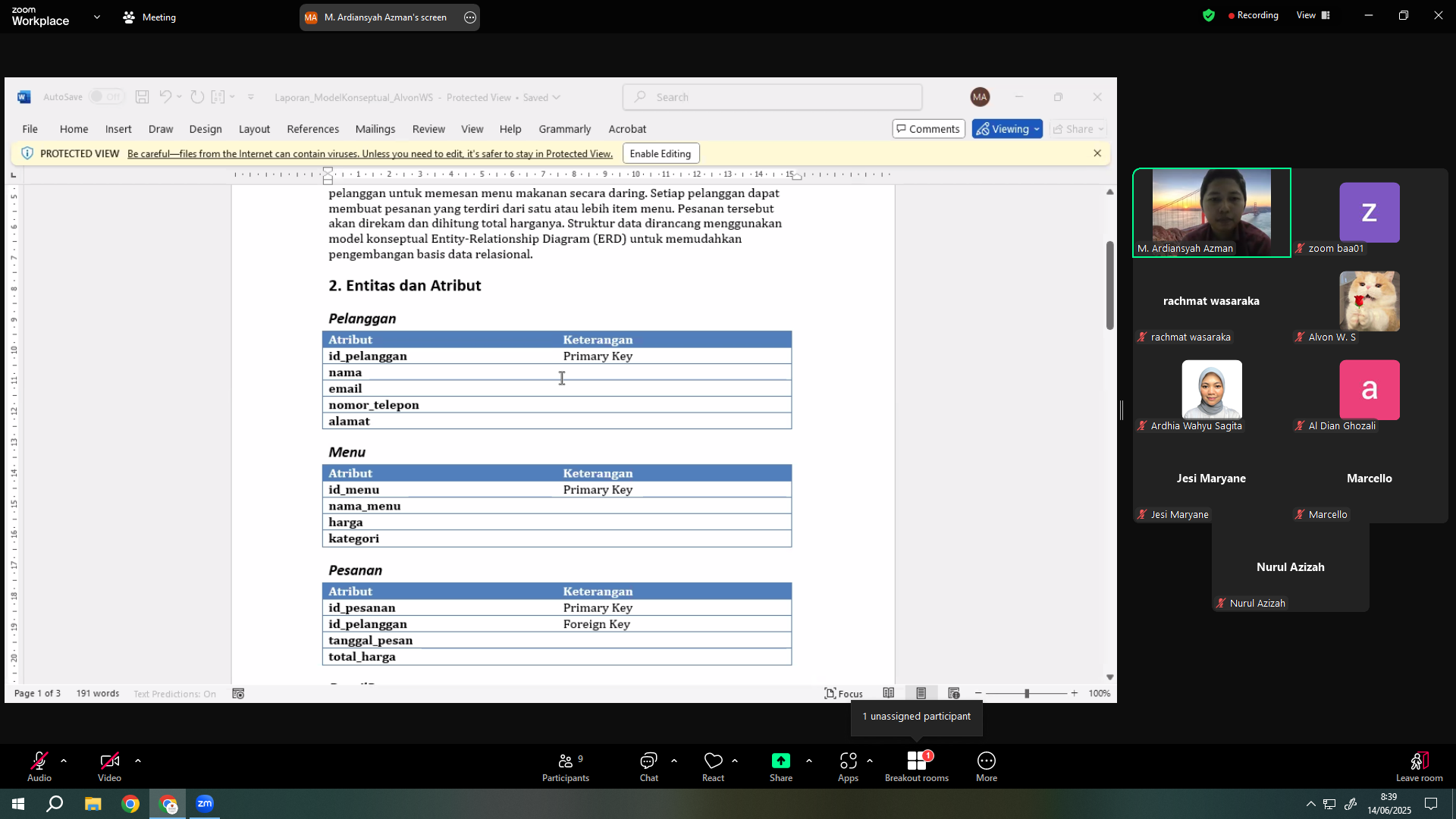Unmute microphone with the Audio button
Screen dimensions: 1456x819
point(39,767)
